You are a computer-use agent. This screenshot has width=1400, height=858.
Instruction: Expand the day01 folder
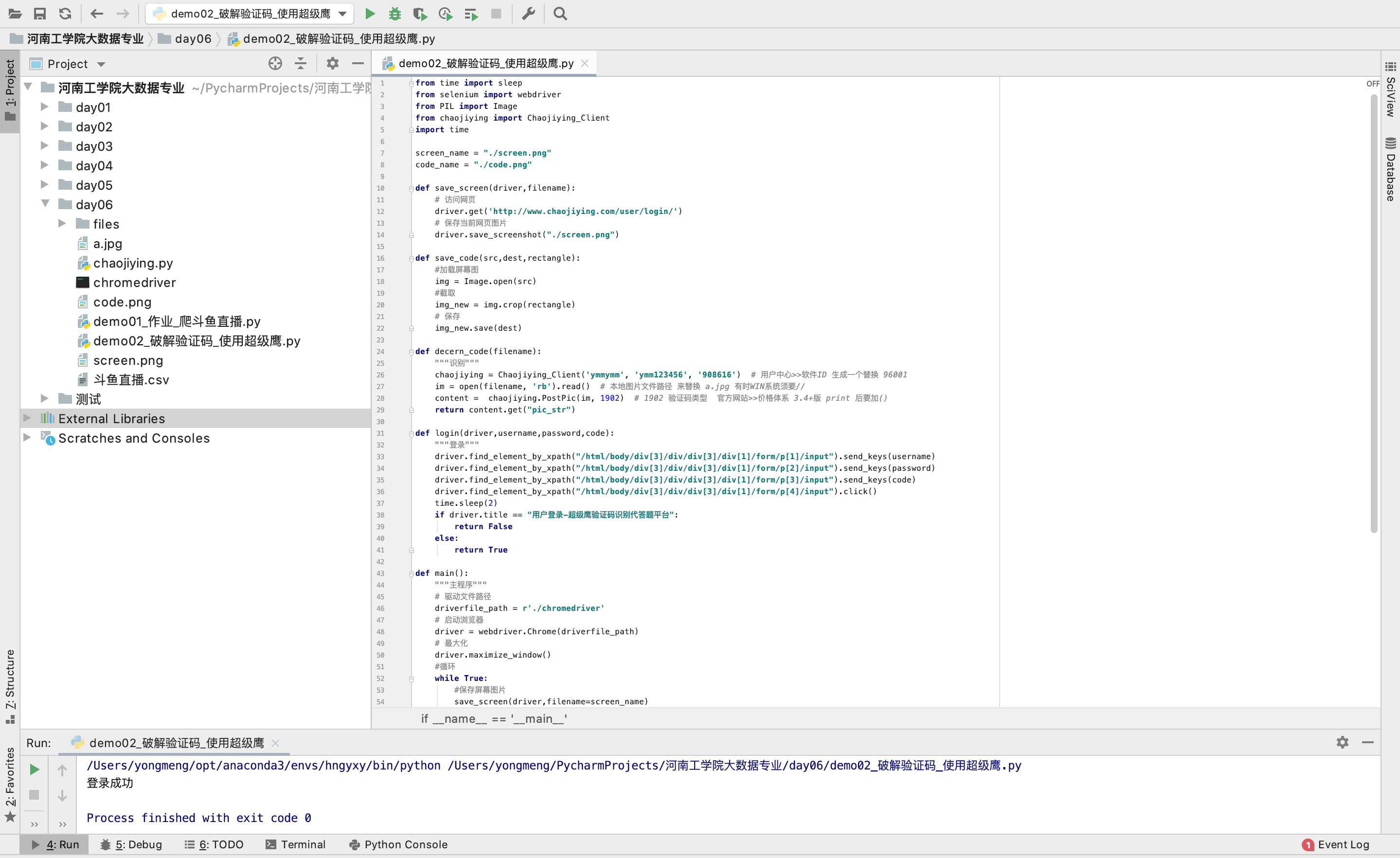coord(45,107)
